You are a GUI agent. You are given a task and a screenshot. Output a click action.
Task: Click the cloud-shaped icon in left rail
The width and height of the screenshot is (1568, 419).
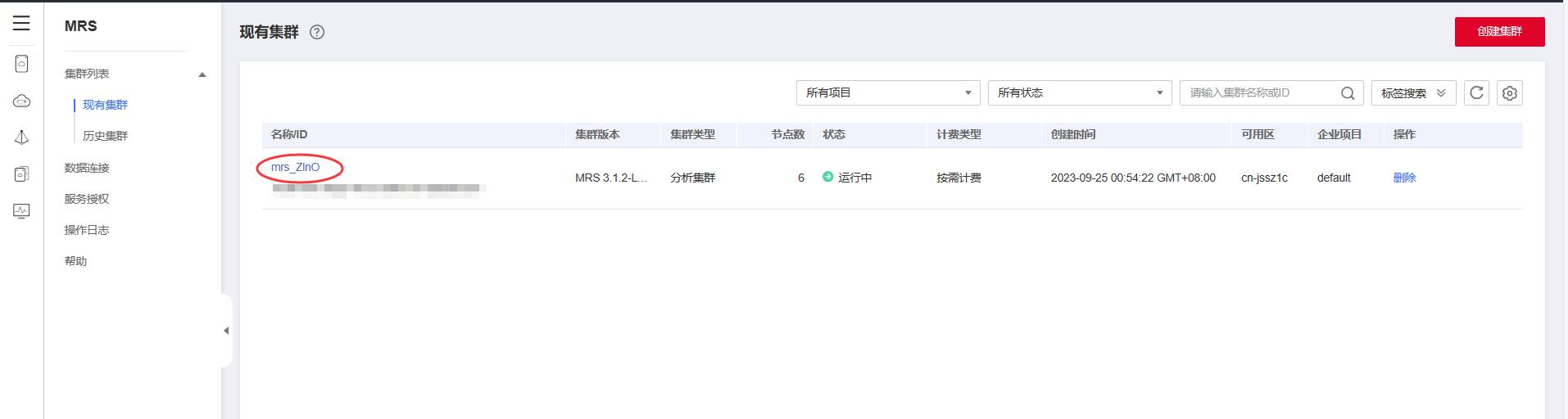(22, 101)
